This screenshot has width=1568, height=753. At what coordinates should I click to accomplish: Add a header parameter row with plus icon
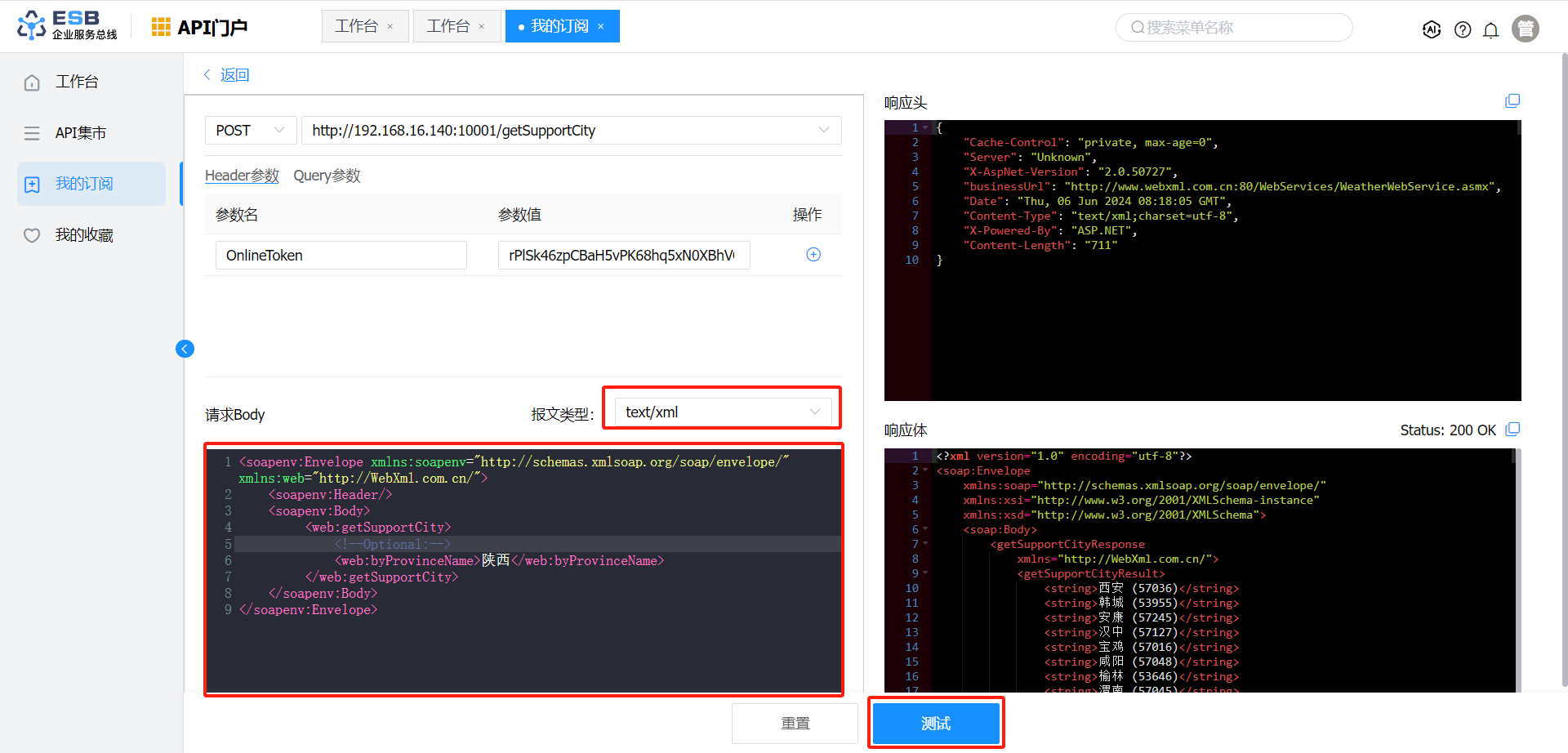(813, 255)
